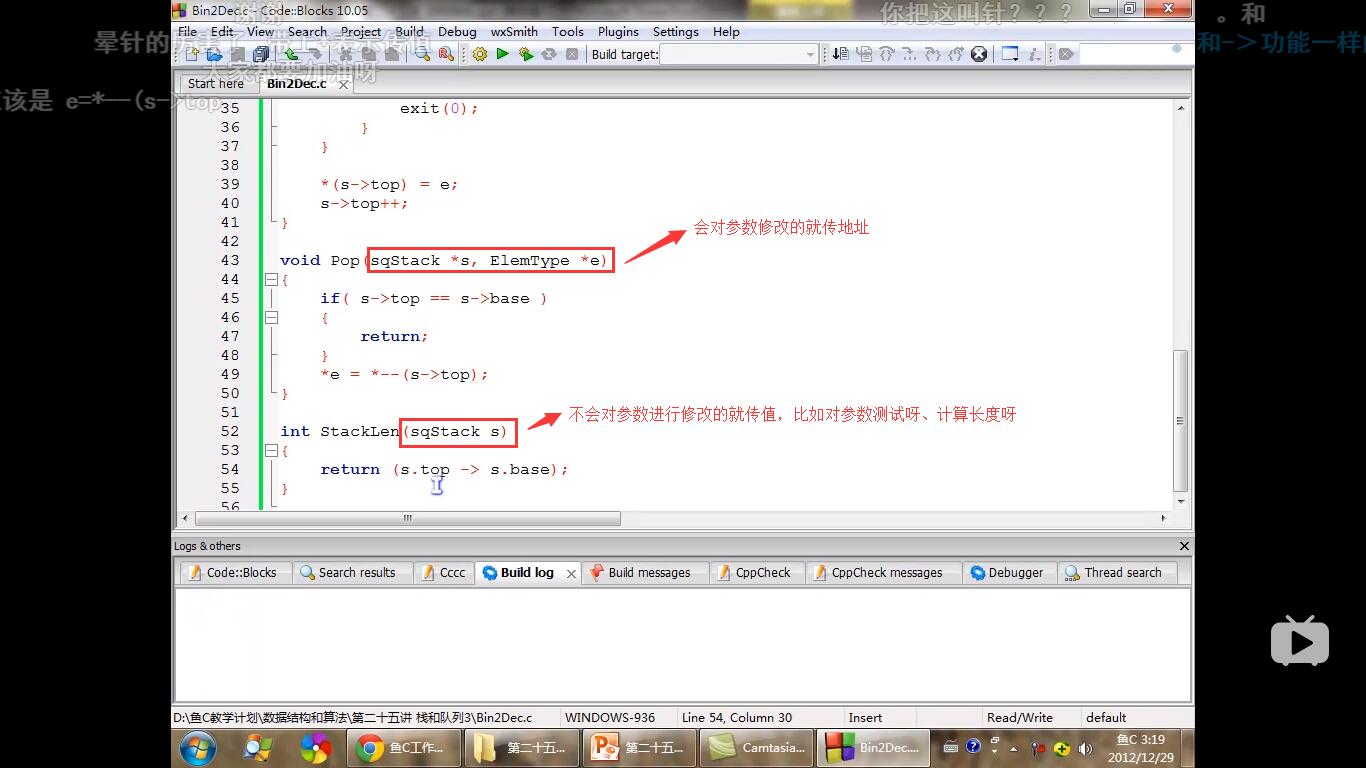Click the Build gear icon in toolbar

[x=480, y=54]
